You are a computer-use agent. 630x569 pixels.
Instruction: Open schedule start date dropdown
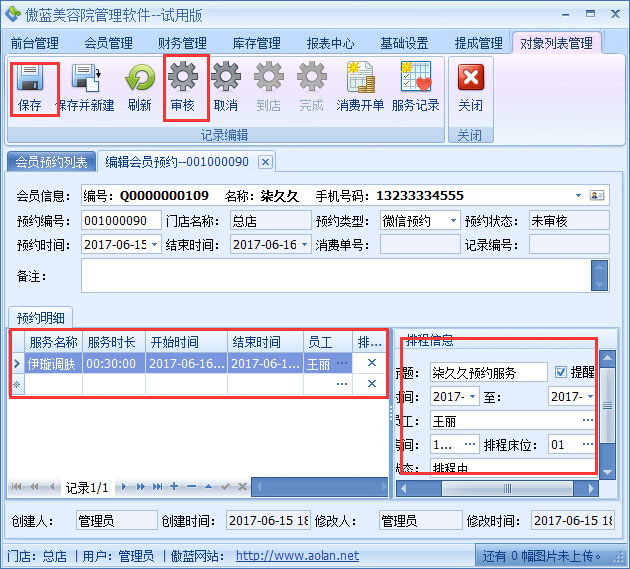472,397
